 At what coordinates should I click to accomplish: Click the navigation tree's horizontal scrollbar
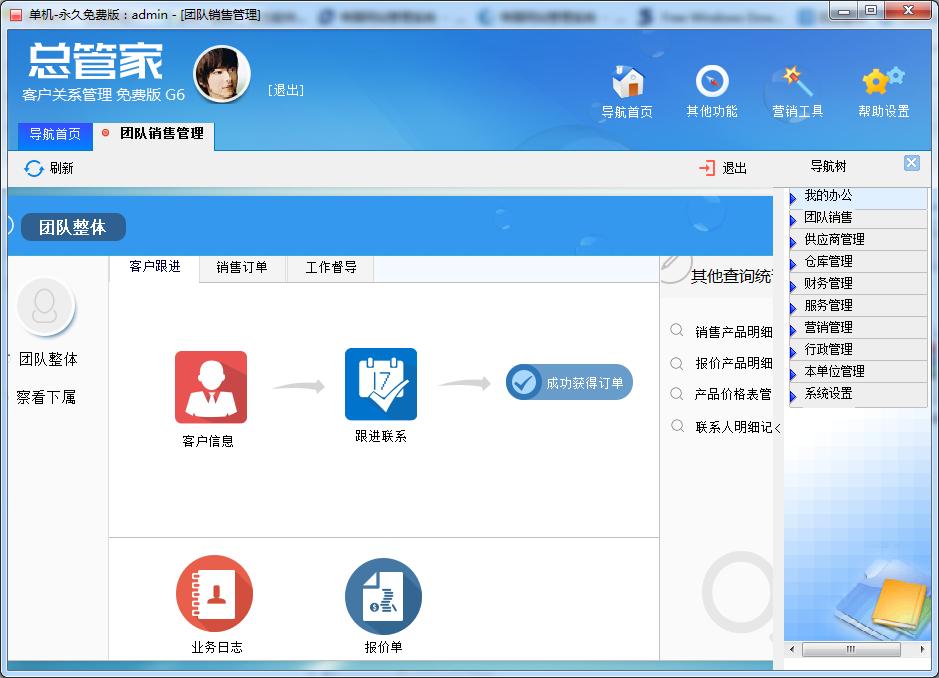(x=852, y=650)
